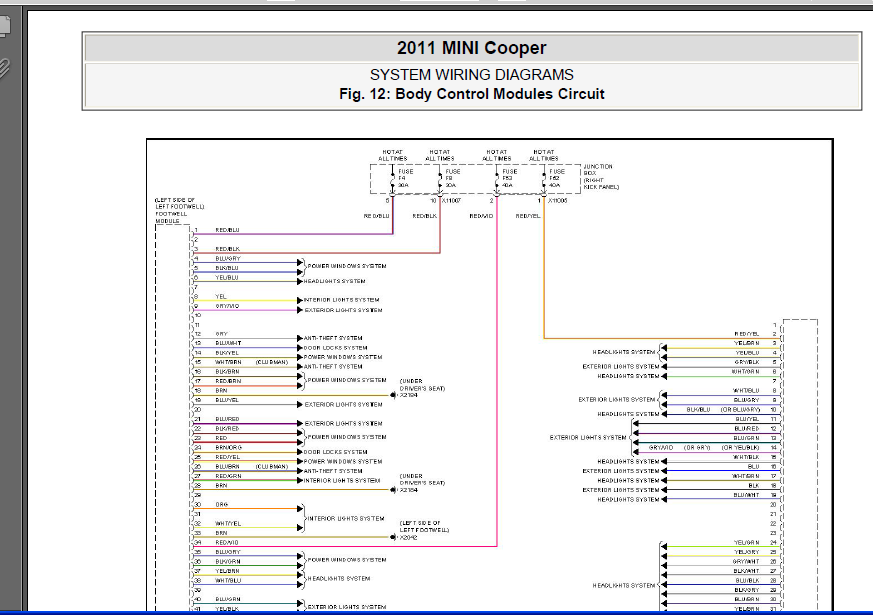Click 'BLU/BLK' label at right pin 28
The height and width of the screenshot is (615, 873).
(747, 580)
